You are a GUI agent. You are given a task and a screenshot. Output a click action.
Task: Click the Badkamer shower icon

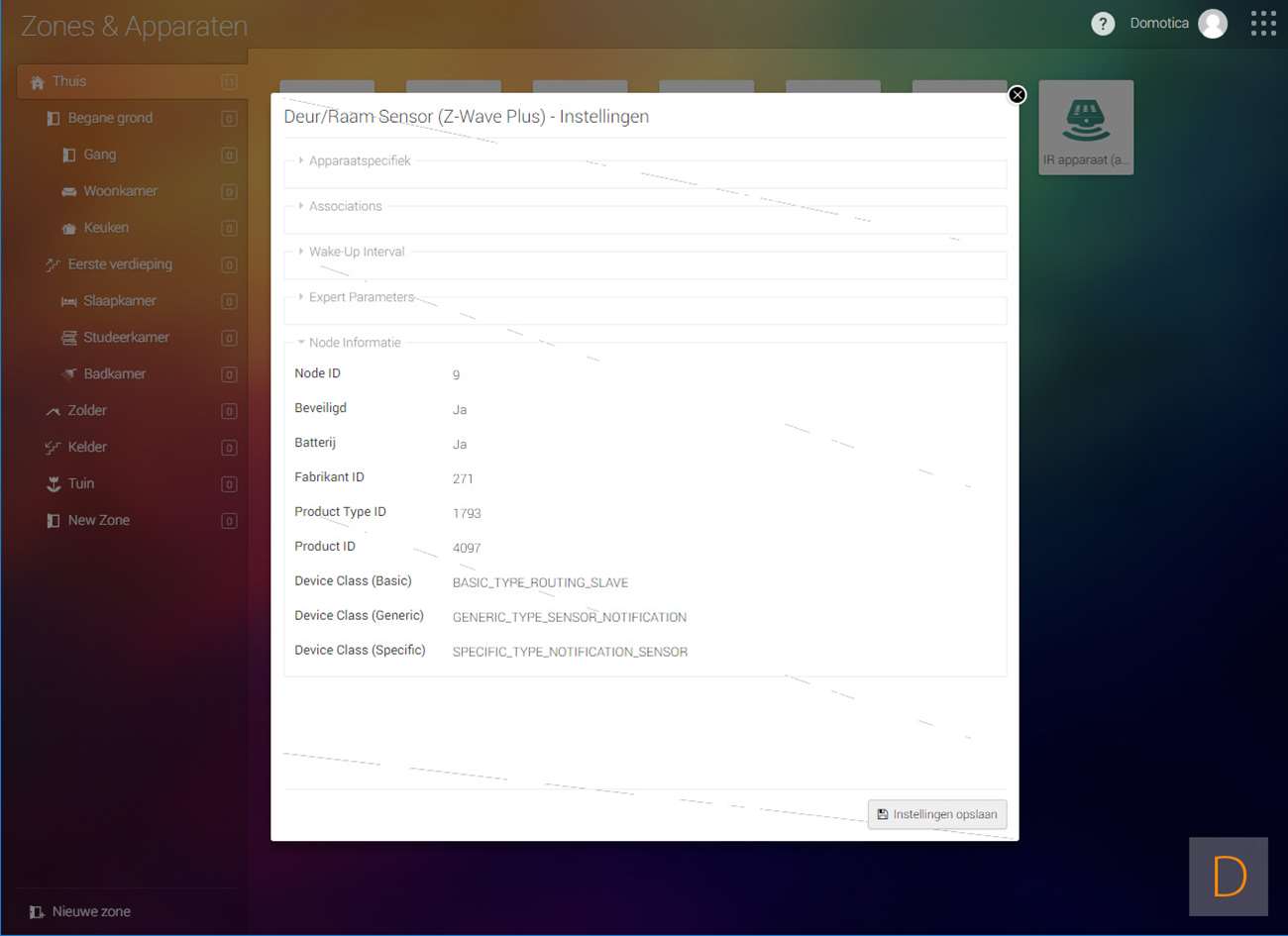[x=68, y=374]
